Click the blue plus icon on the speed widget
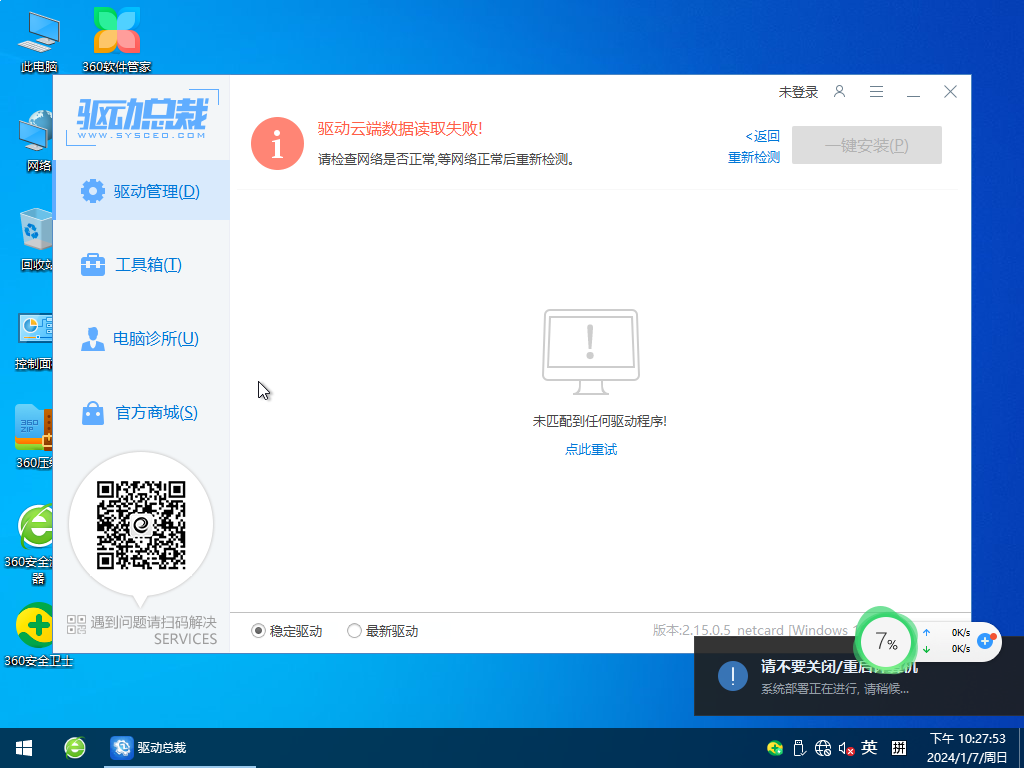 coord(986,641)
